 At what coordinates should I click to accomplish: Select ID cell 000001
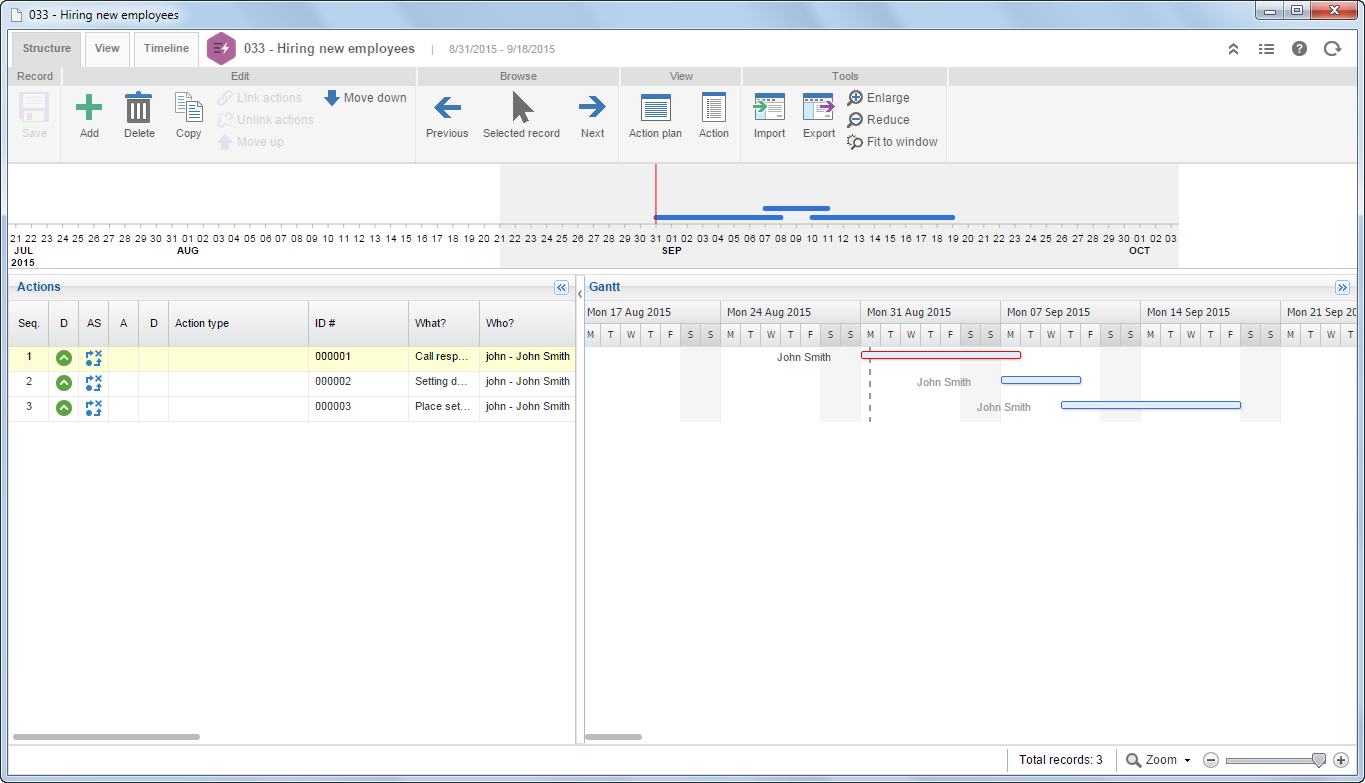point(358,357)
